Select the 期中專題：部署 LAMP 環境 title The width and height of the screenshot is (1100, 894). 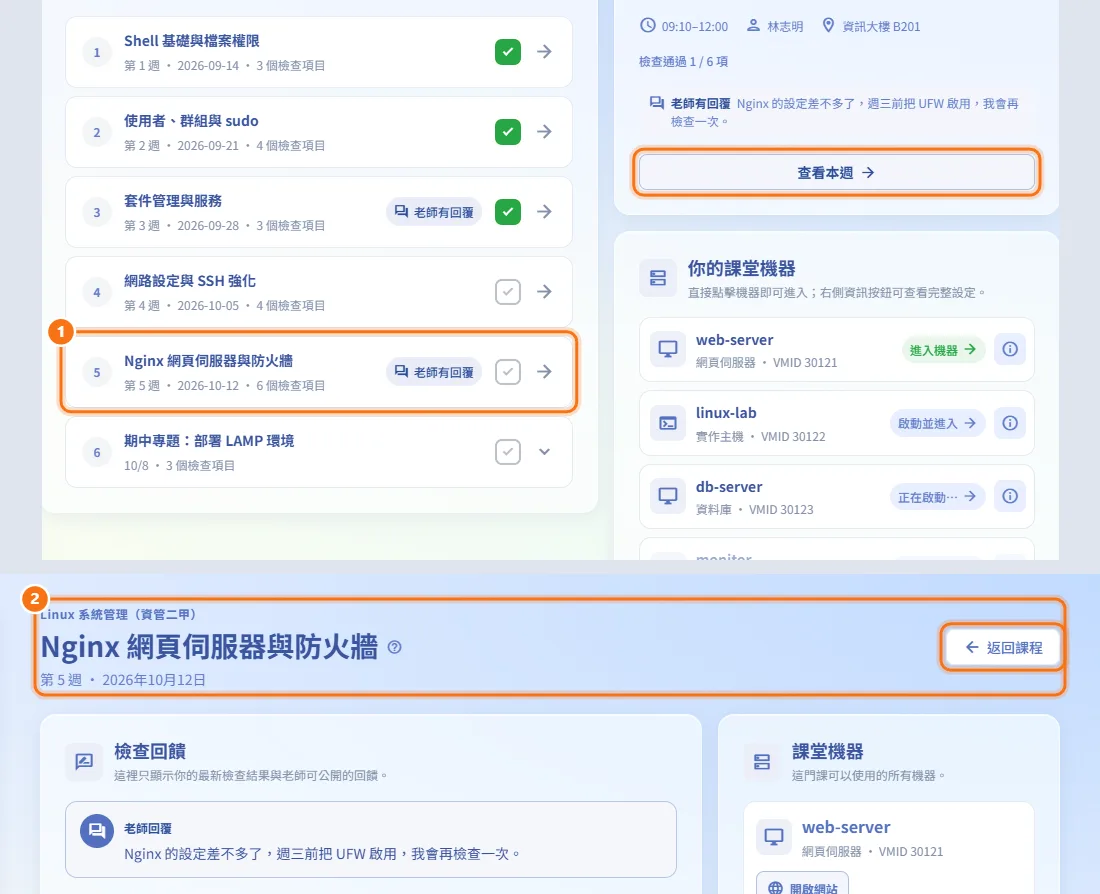point(209,441)
